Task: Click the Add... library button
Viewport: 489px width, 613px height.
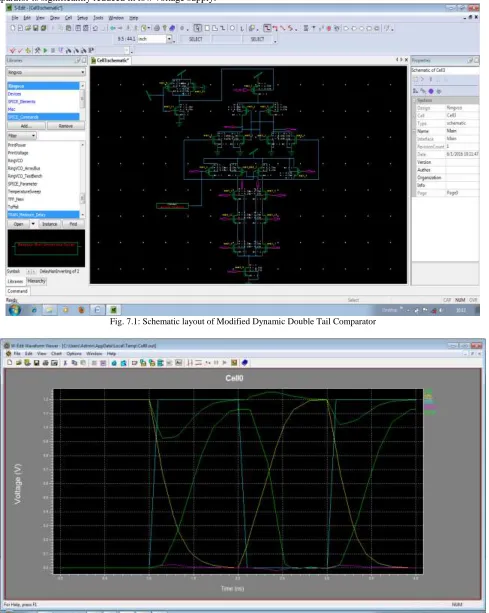Action: point(26,126)
